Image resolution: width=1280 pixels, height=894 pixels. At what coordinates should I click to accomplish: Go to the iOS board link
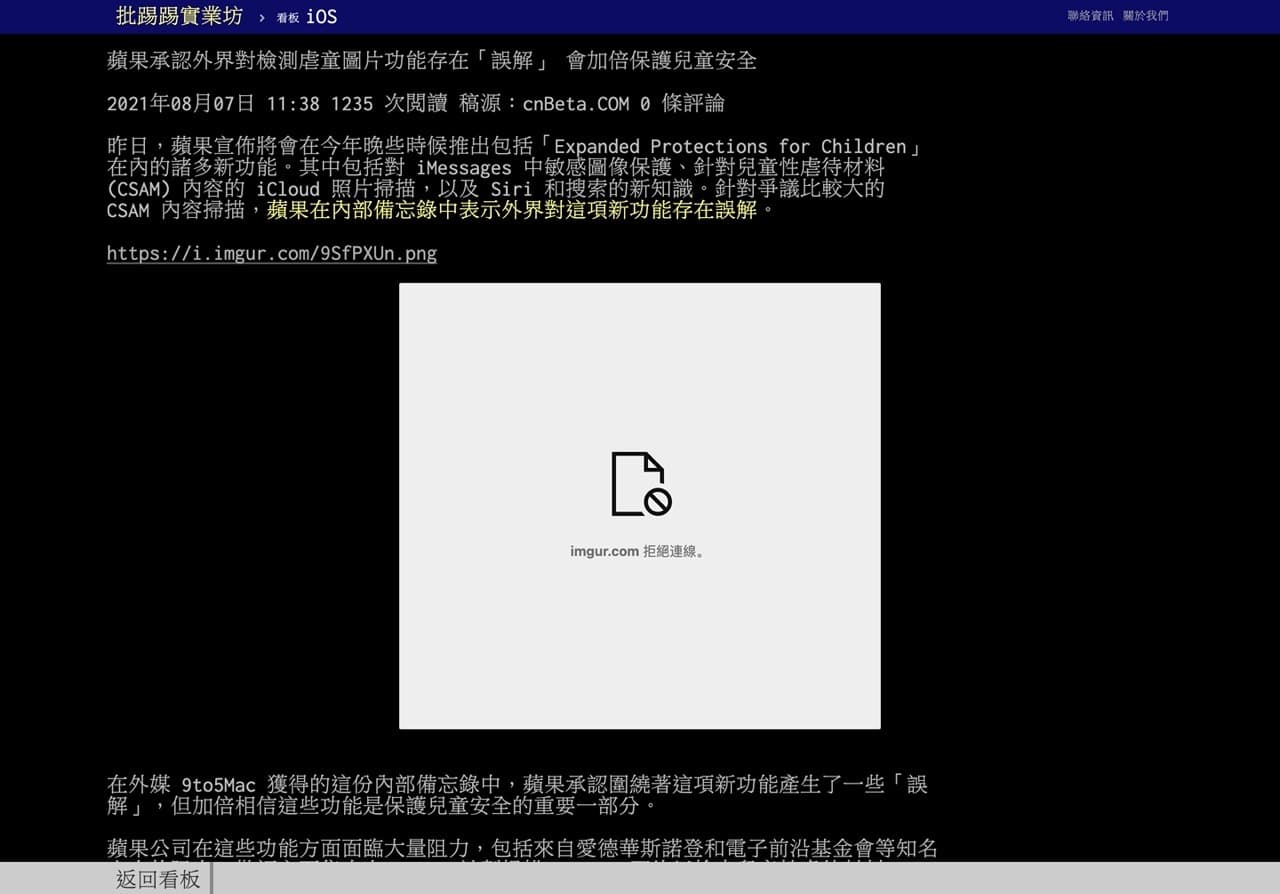(307, 17)
